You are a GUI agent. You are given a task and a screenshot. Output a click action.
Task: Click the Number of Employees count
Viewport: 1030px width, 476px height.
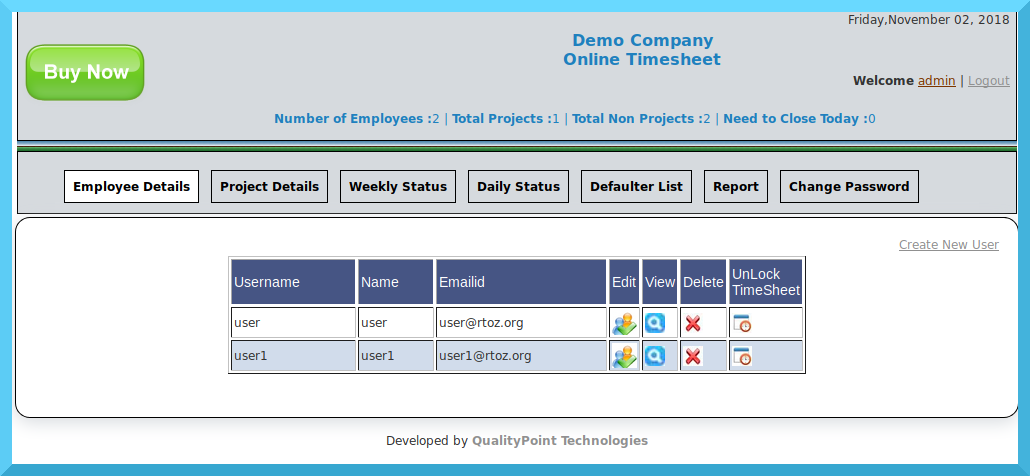click(x=357, y=119)
